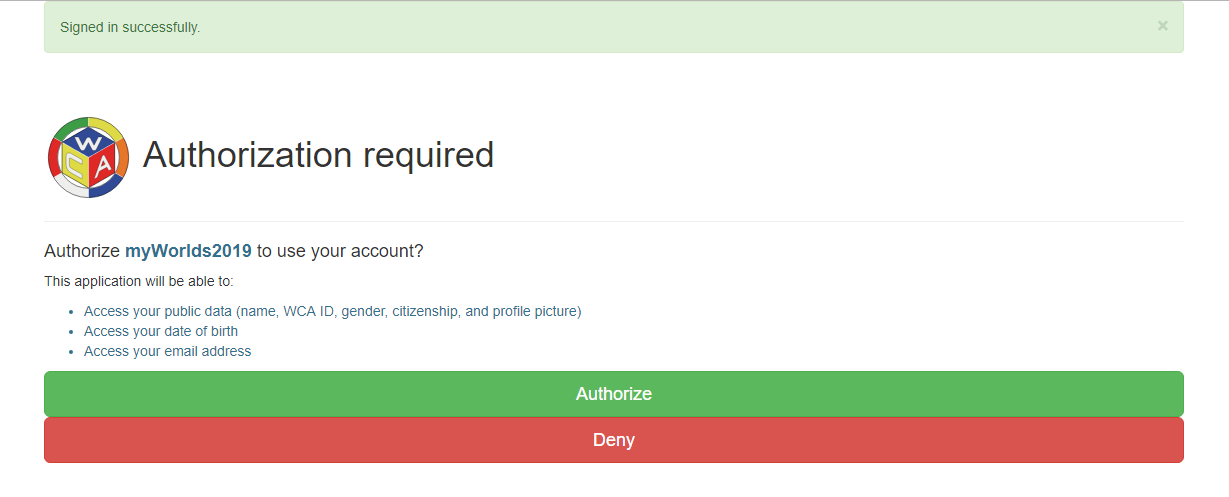
Task: Select the 'Access your public data' permission line
Action: 332,311
